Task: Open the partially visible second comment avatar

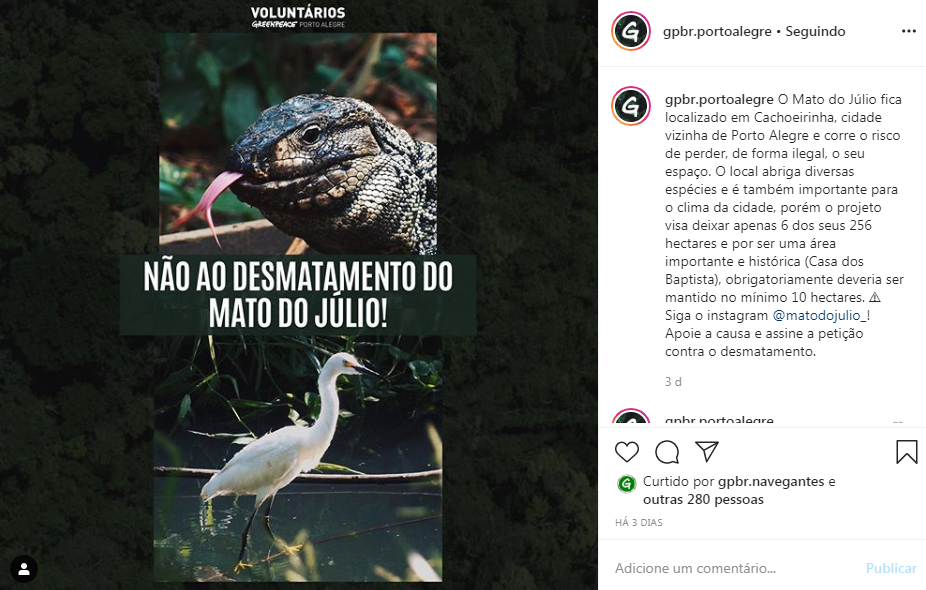Action: pyautogui.click(x=631, y=418)
